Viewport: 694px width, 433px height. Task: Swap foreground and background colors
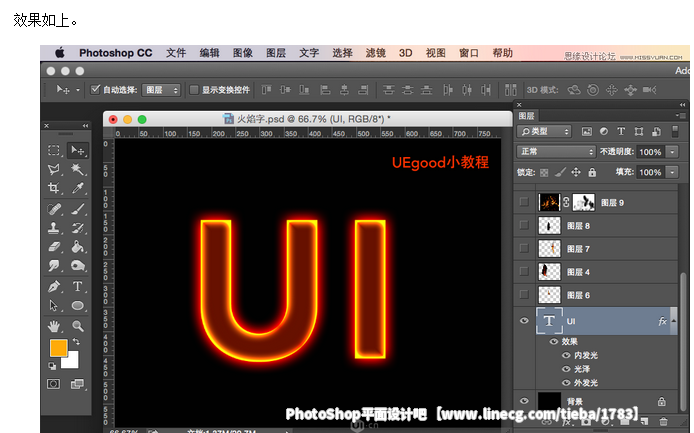[76, 342]
